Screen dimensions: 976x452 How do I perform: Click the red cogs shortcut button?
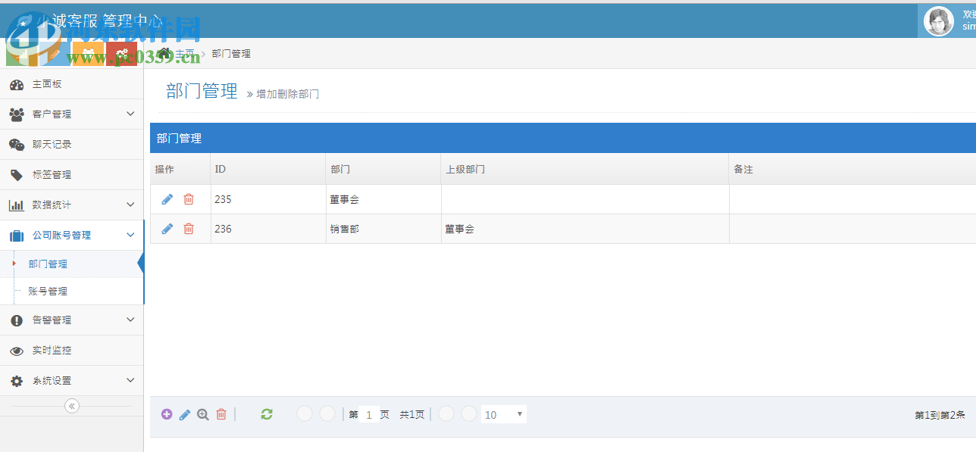(x=121, y=53)
